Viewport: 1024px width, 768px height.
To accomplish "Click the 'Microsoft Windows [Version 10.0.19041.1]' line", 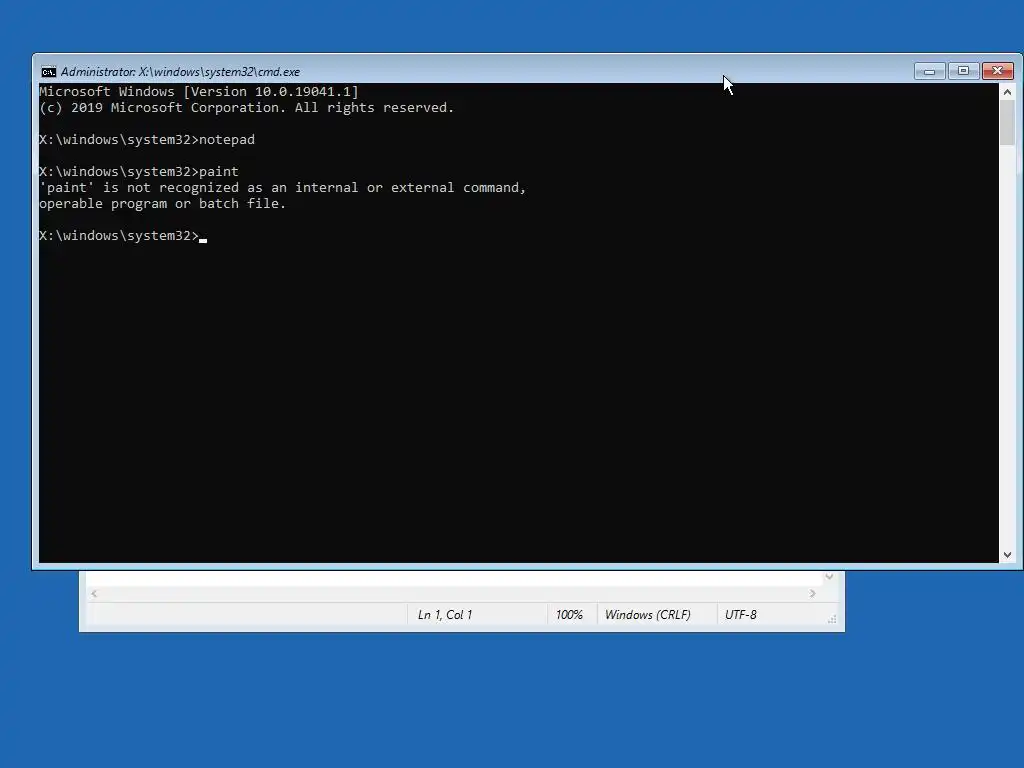I will tap(199, 91).
